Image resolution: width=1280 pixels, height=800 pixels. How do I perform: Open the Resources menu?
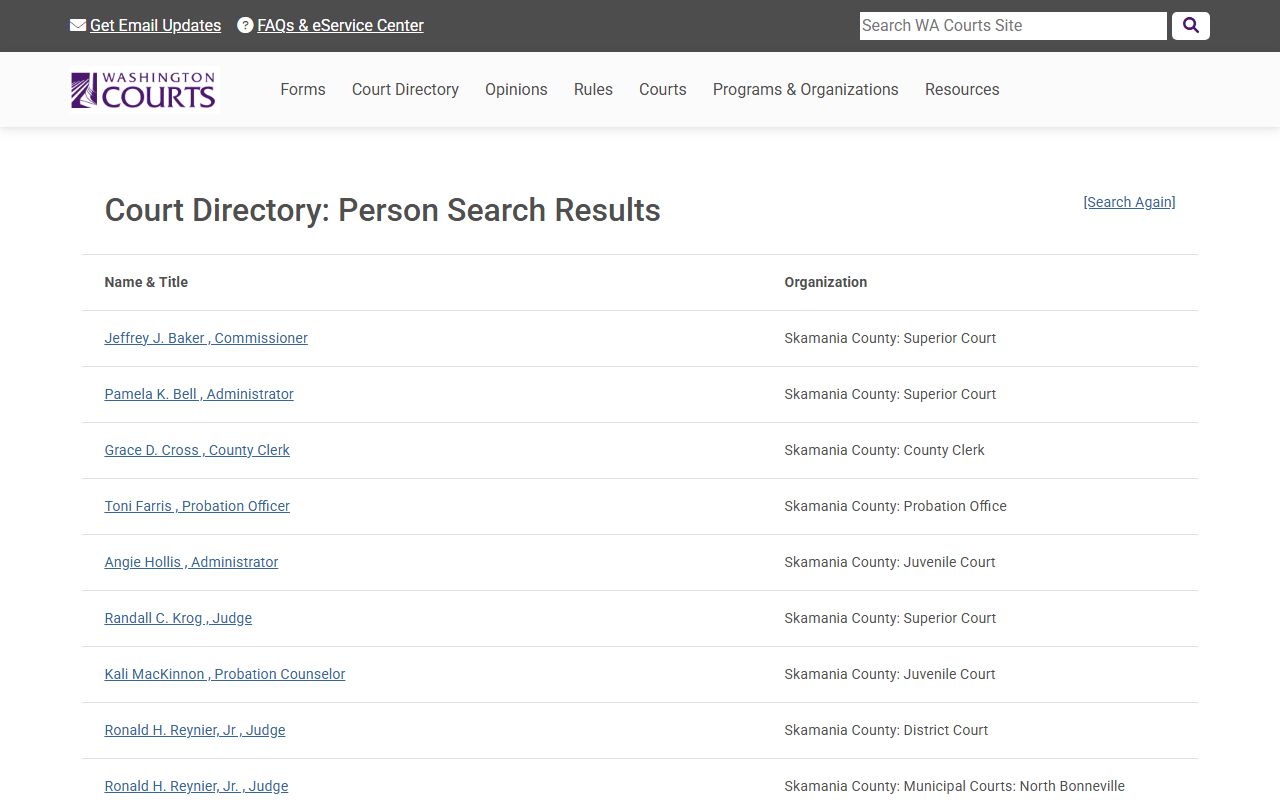(x=962, y=89)
